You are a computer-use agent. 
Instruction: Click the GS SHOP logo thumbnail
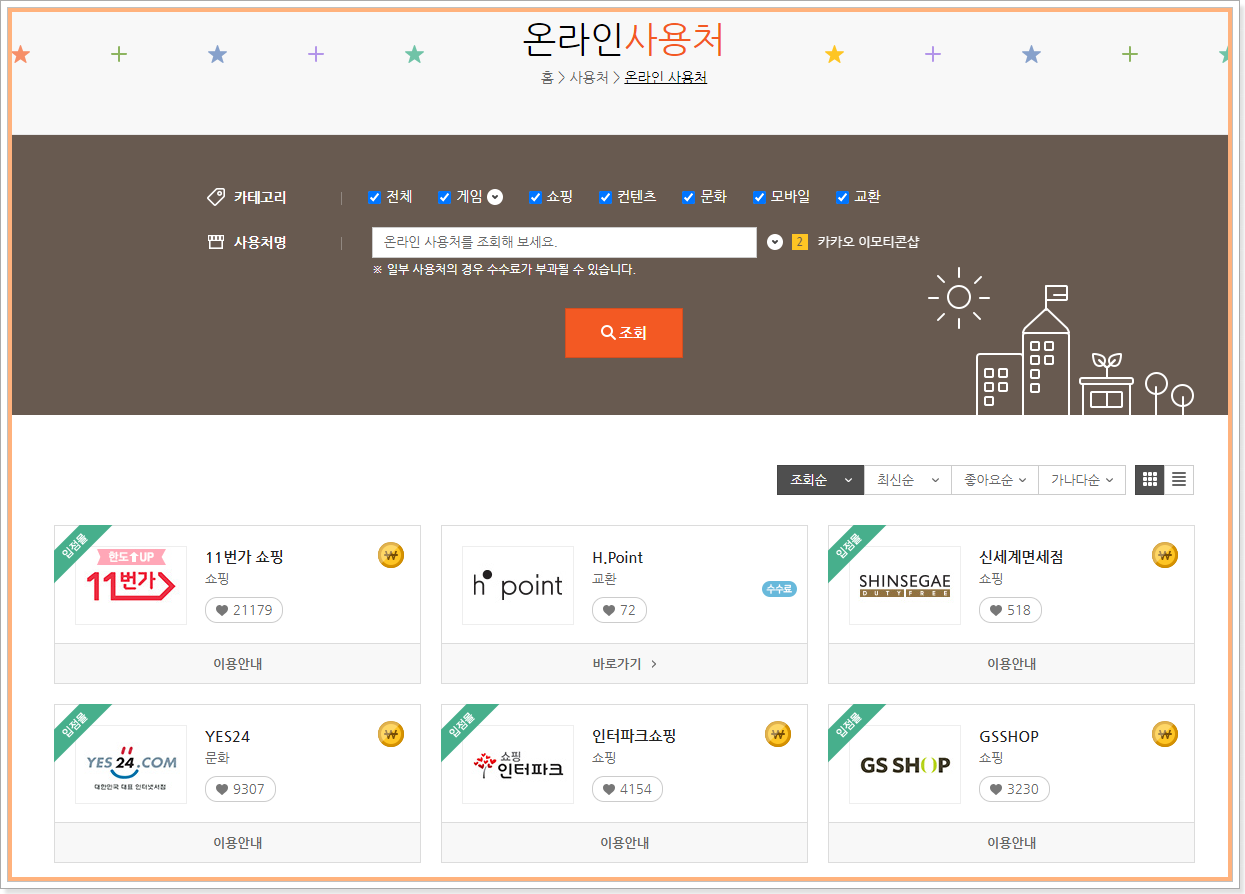(x=905, y=764)
